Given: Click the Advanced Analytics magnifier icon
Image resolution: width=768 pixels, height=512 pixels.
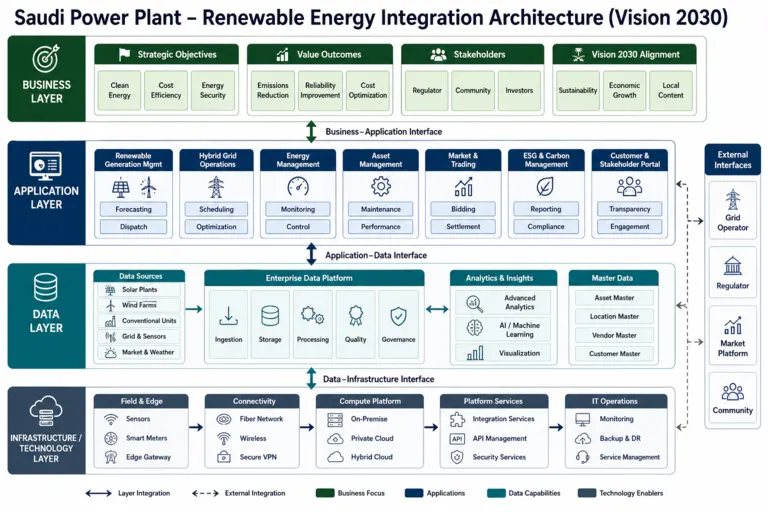Looking at the screenshot, I should (x=474, y=304).
